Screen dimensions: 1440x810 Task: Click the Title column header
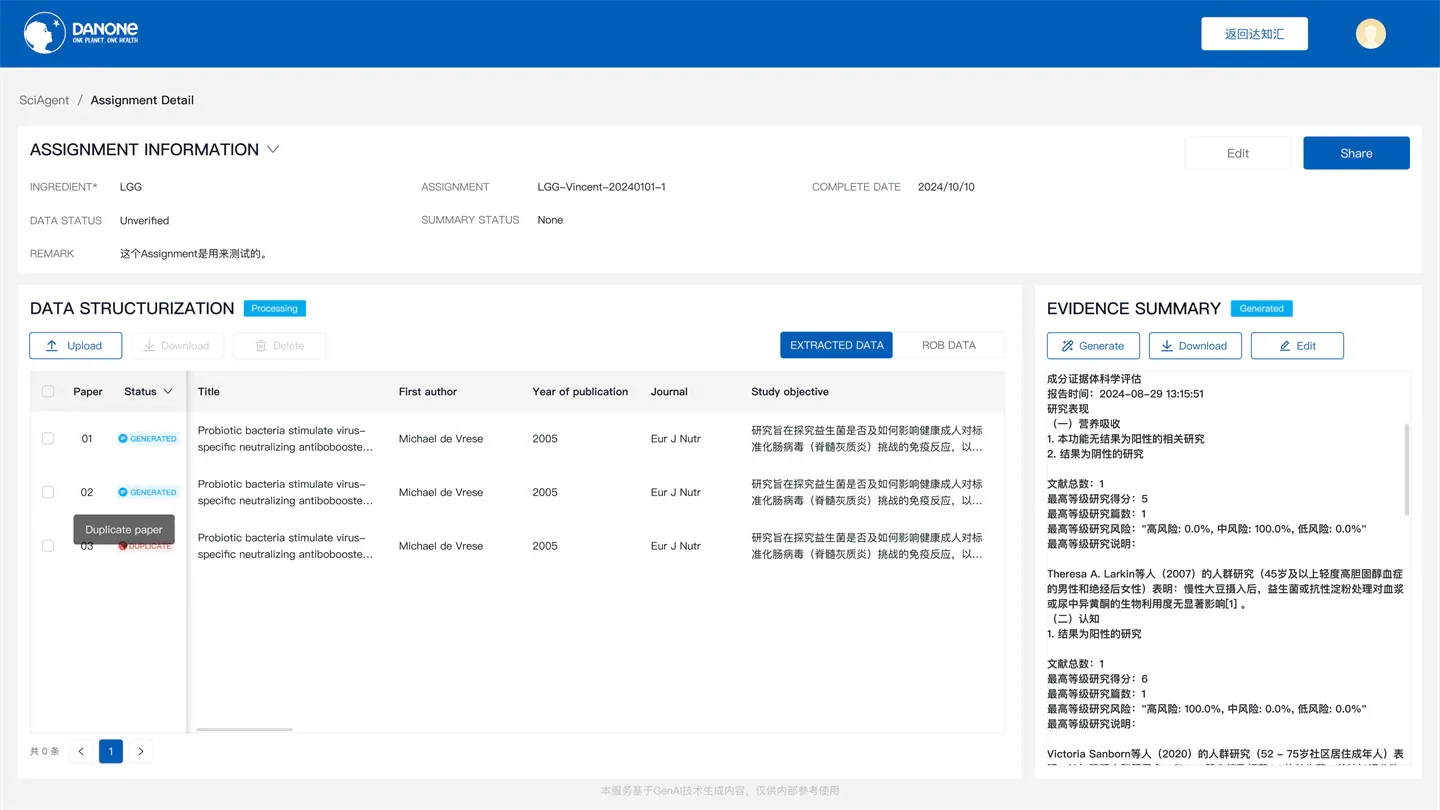[x=209, y=392]
